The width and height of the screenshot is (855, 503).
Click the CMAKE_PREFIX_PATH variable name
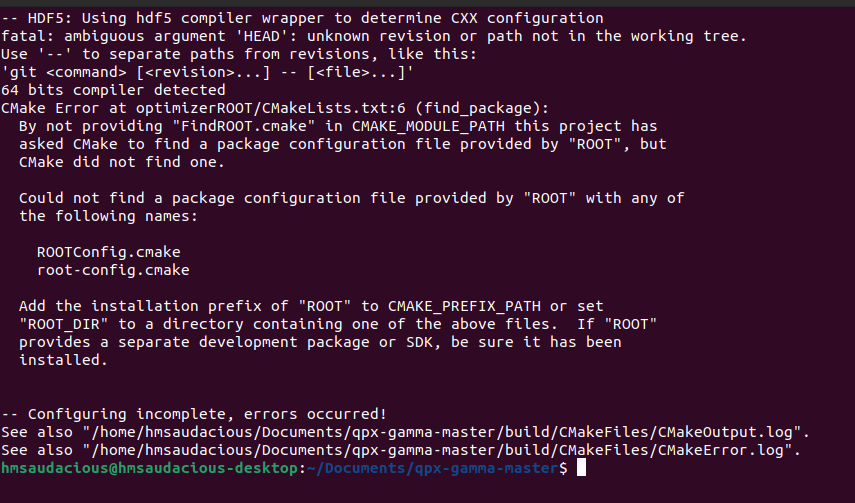465,306
